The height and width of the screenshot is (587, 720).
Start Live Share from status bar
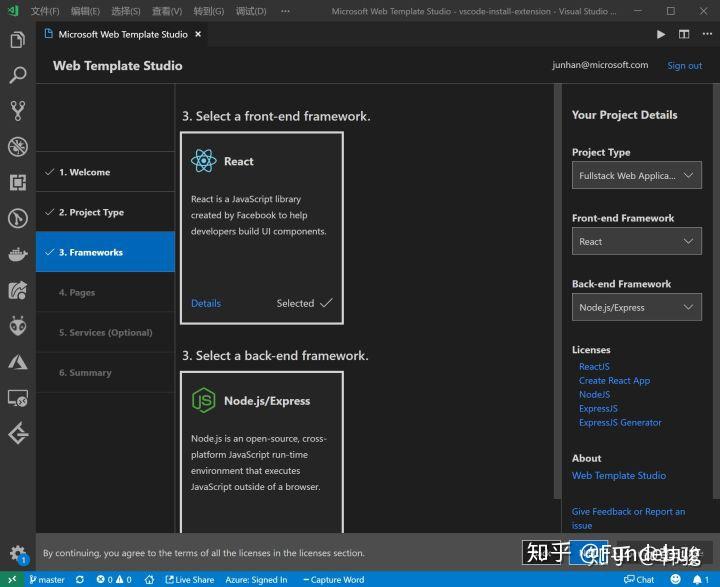(190, 580)
